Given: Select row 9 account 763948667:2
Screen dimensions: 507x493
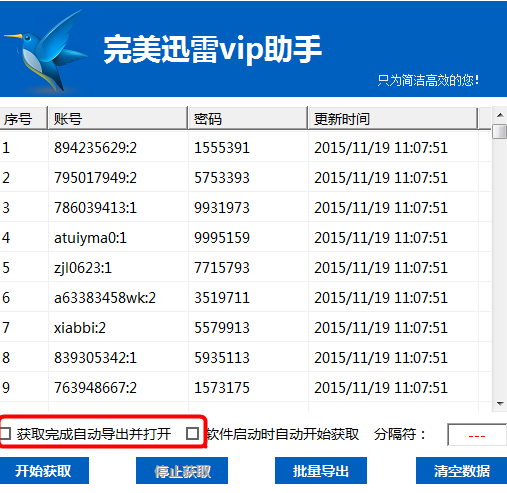Looking at the screenshot, I should click(x=95, y=388).
